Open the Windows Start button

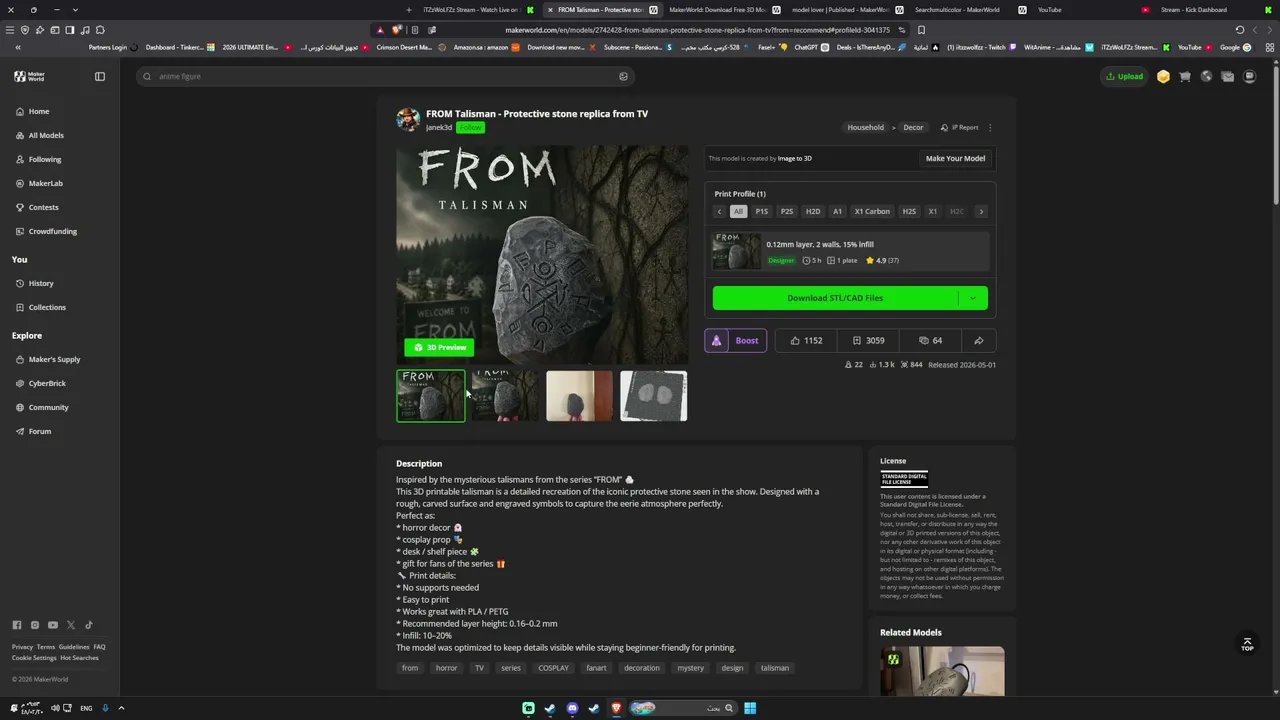tap(750, 708)
